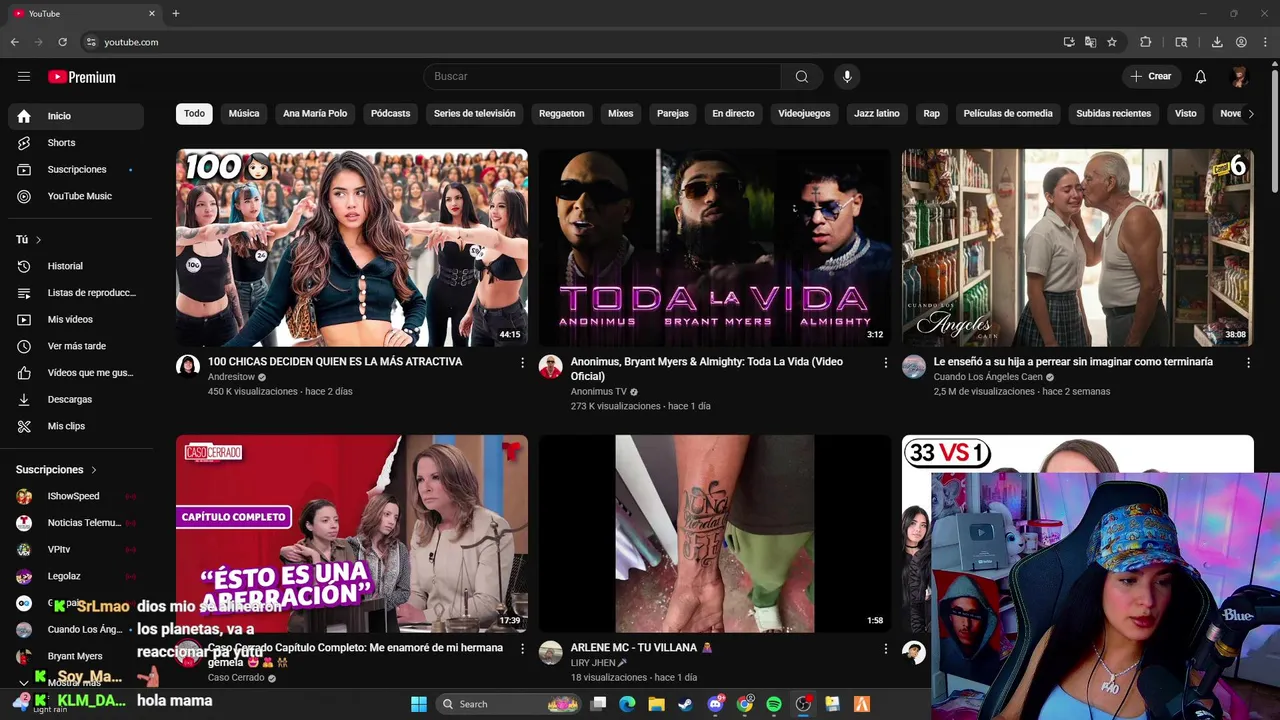The width and height of the screenshot is (1280, 720).
Task: Open Spotify from the taskbar
Action: pyautogui.click(x=774, y=704)
